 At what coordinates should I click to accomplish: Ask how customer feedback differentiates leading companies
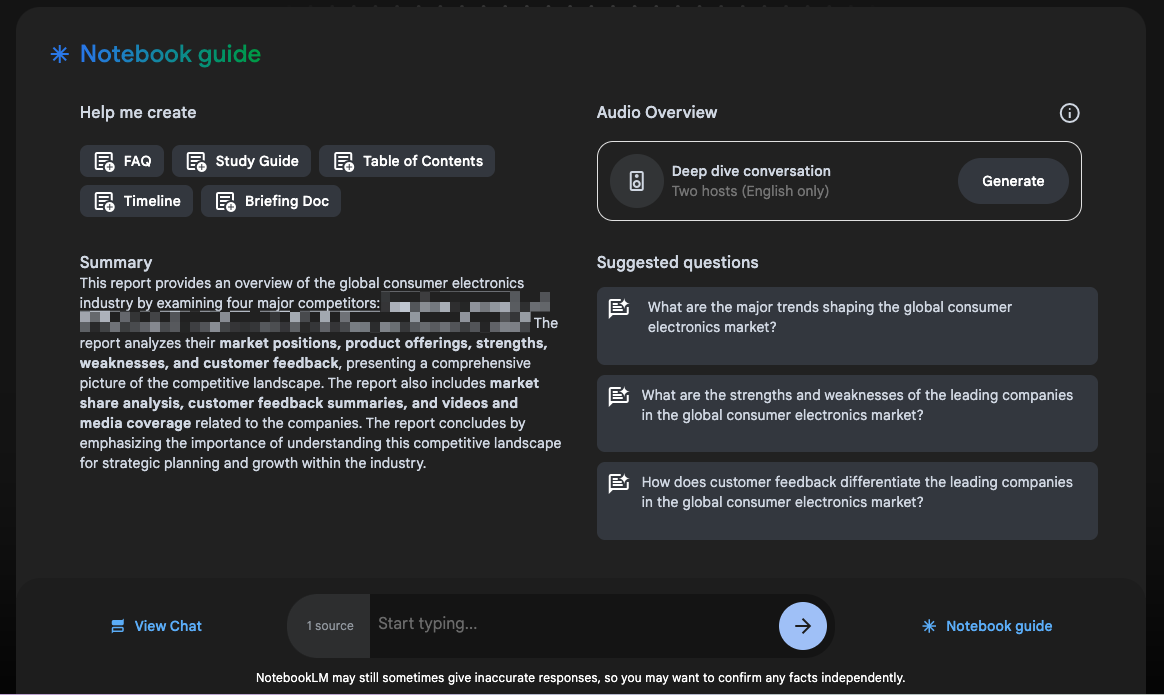pyautogui.click(x=847, y=501)
